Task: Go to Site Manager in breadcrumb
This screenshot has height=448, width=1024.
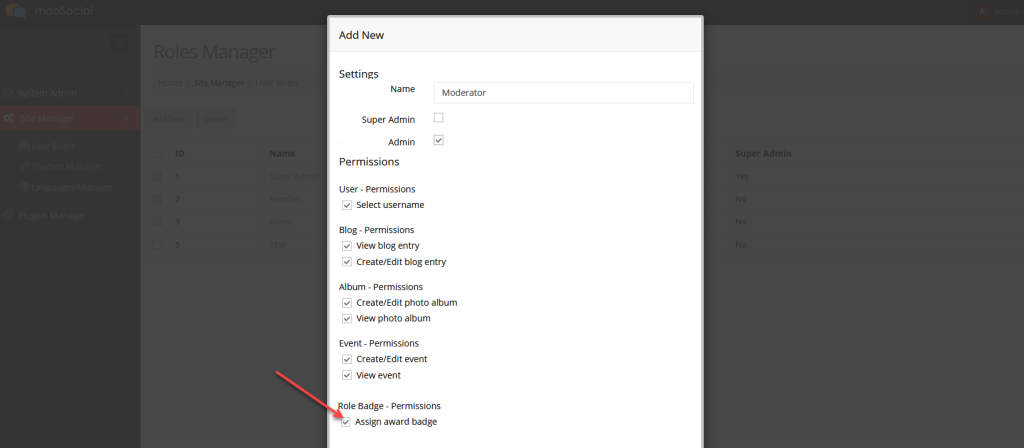Action: [x=219, y=83]
